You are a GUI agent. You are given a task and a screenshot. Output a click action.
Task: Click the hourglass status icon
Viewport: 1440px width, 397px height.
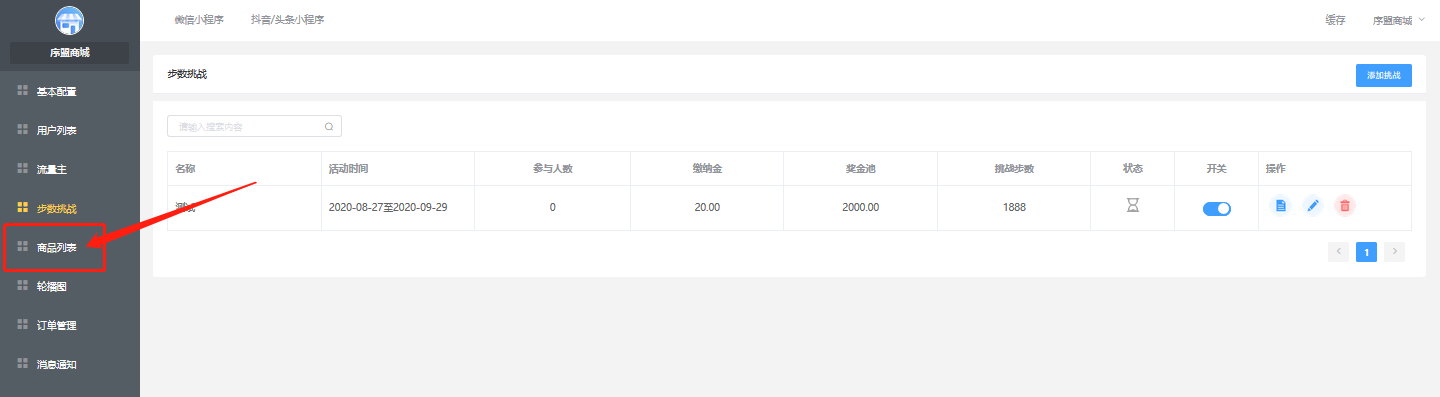1133,205
